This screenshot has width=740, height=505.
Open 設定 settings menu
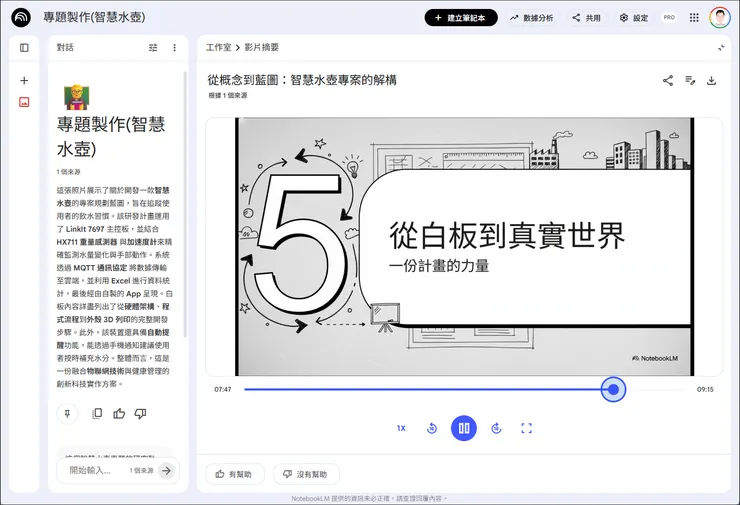[634, 18]
